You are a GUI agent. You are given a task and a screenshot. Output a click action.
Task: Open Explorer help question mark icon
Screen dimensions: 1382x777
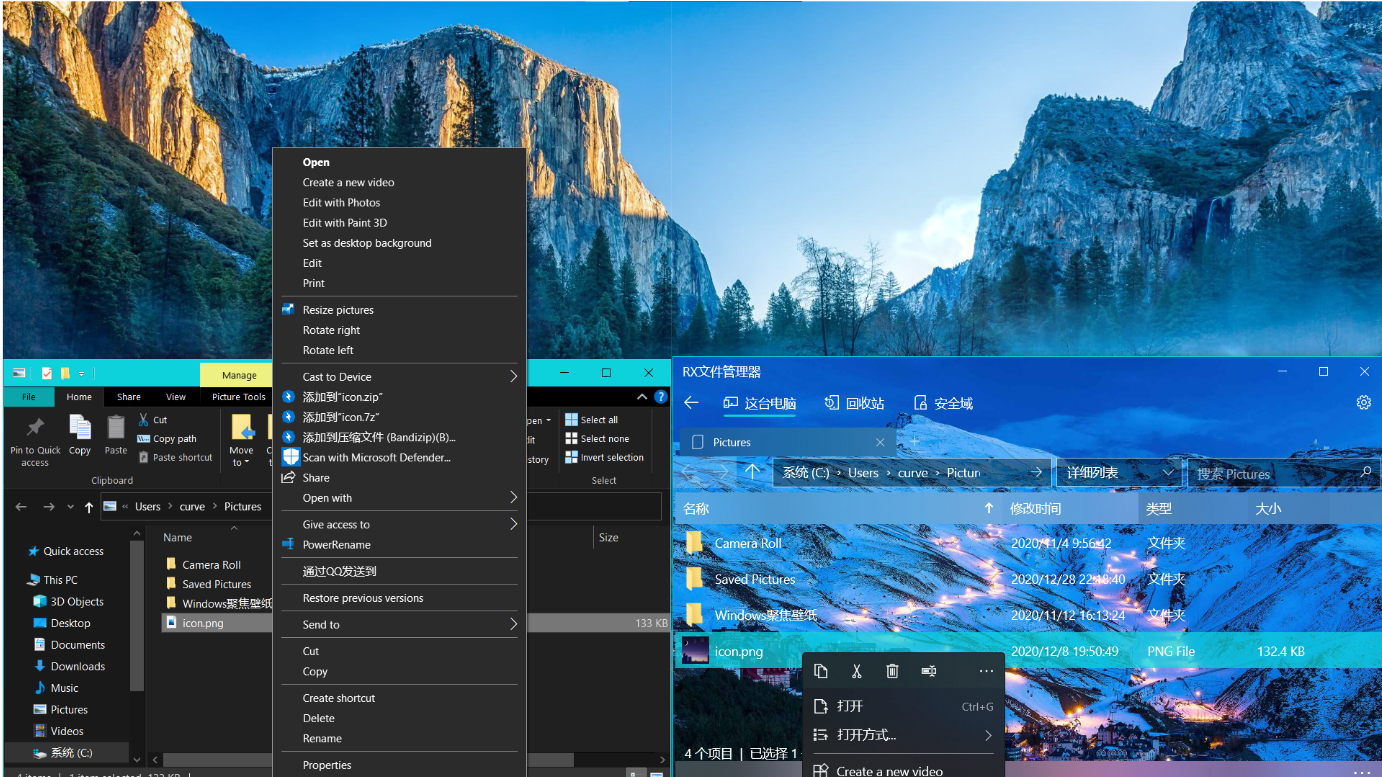click(660, 397)
